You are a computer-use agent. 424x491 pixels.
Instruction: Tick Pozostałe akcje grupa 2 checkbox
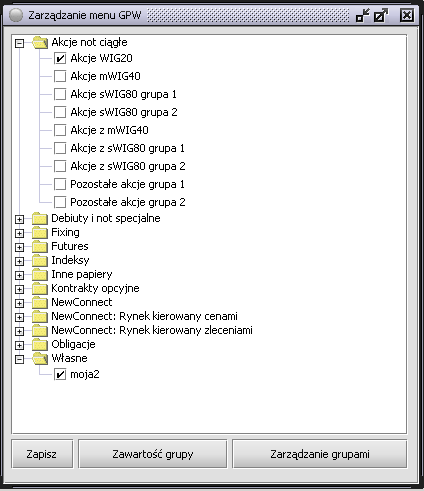[60, 202]
